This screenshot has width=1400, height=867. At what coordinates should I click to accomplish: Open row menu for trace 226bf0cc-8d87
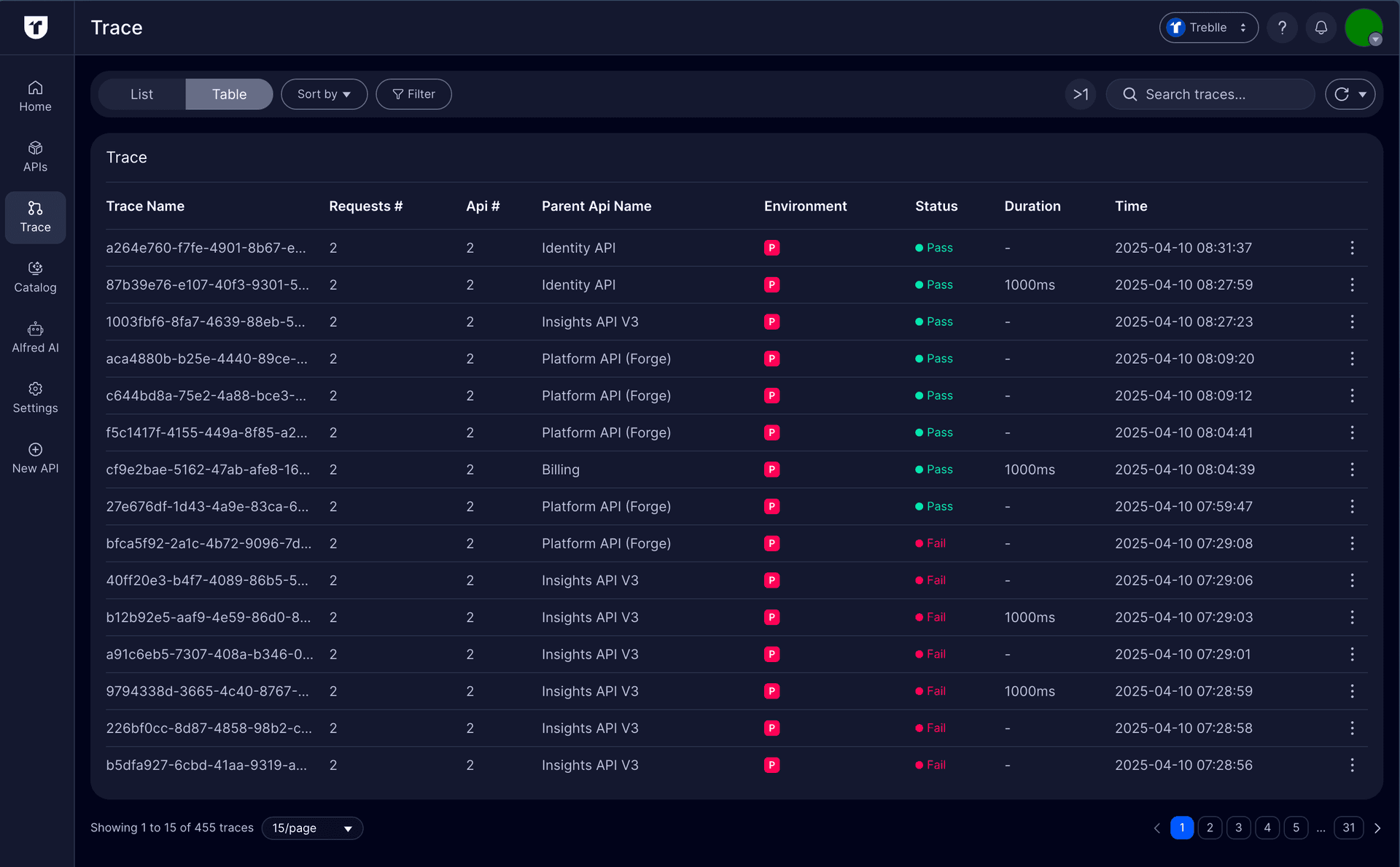tap(1352, 728)
